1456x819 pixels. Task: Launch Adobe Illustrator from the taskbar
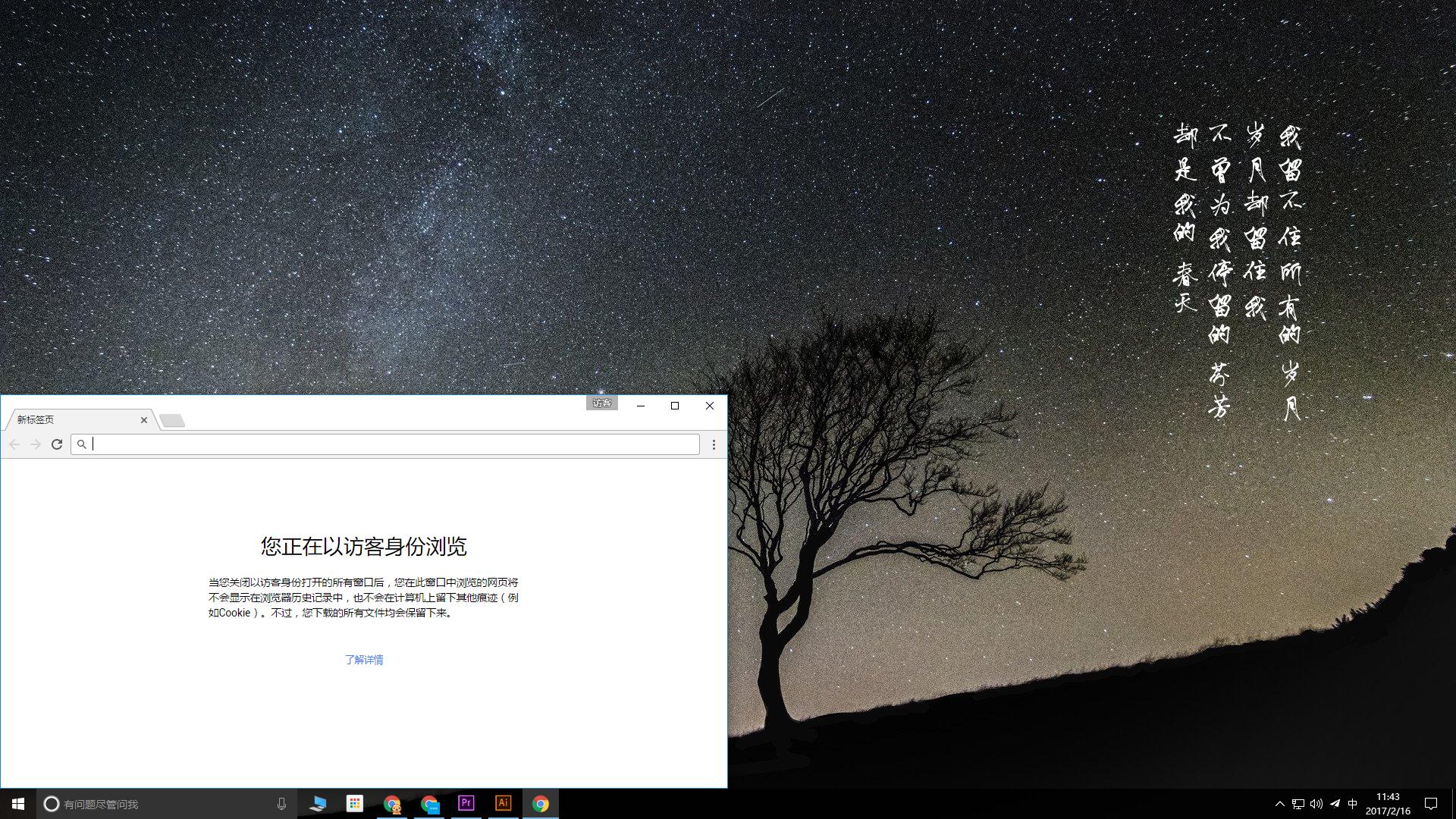pos(503,803)
